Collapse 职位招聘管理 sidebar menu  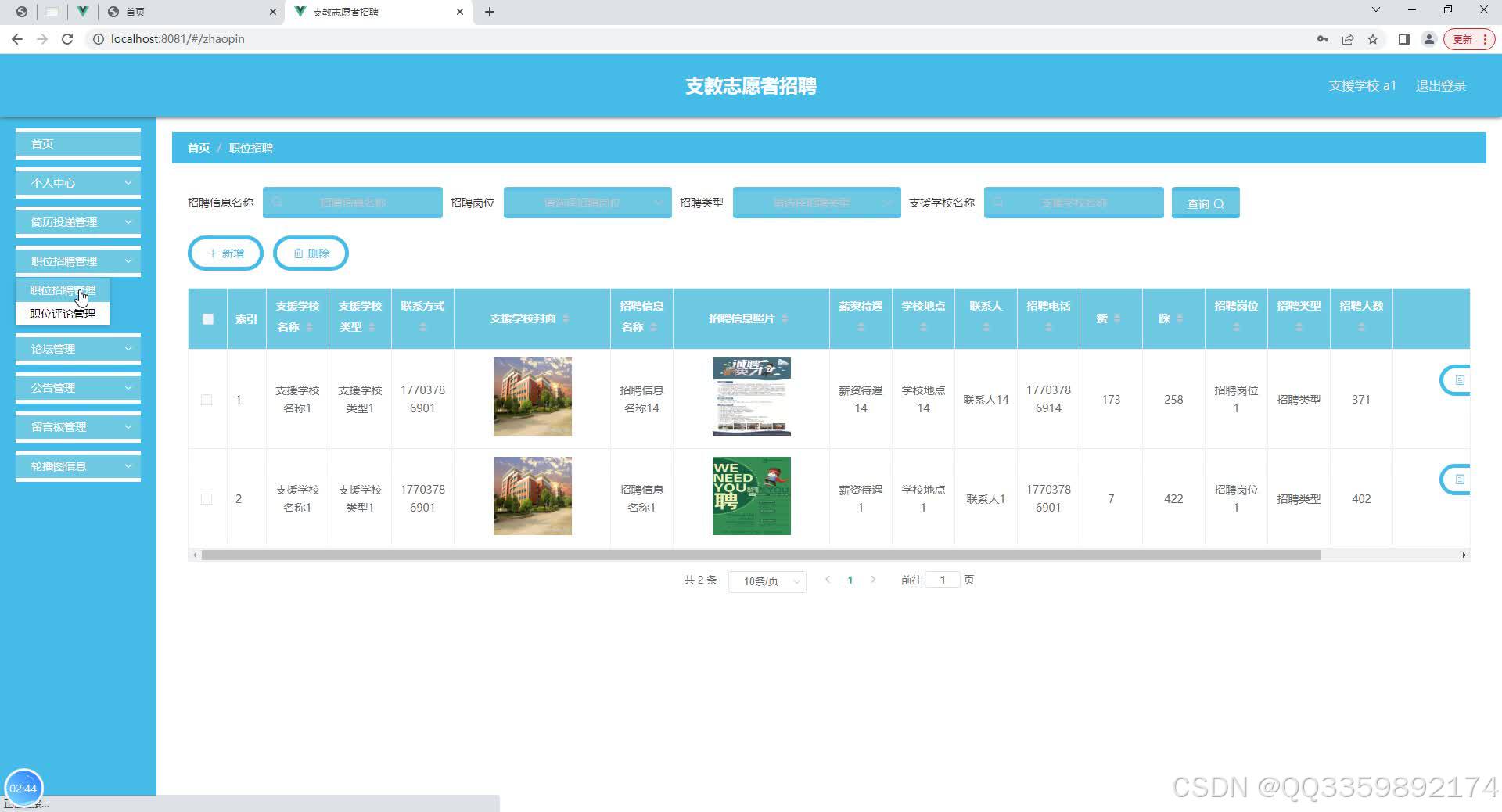coord(78,261)
